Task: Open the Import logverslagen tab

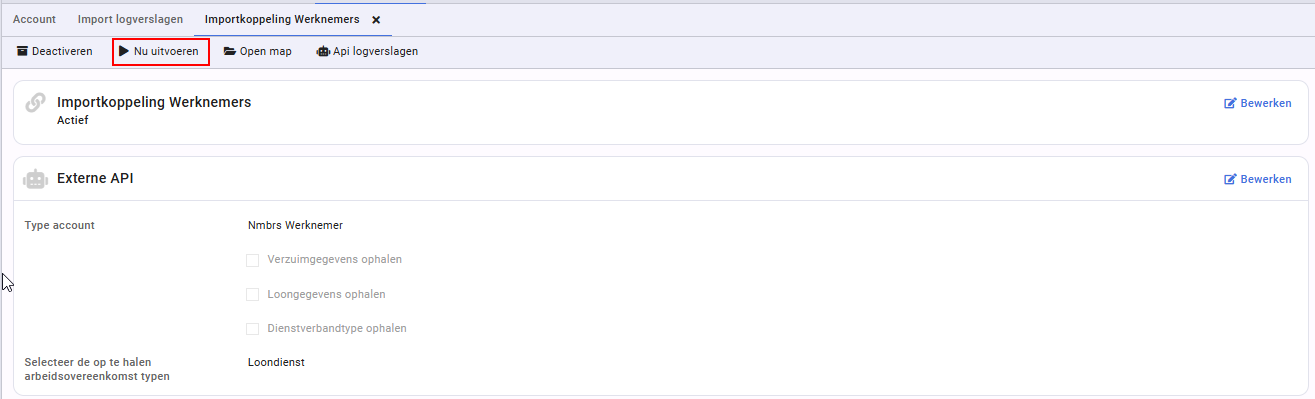Action: (x=130, y=19)
